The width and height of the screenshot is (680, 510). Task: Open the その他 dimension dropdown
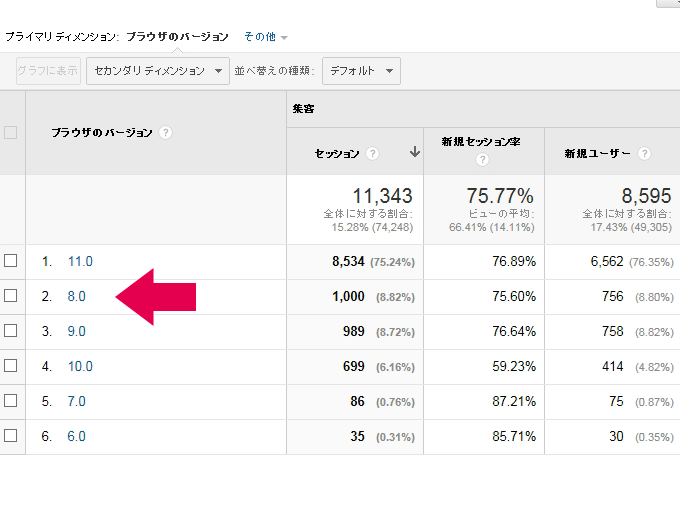tap(266, 37)
